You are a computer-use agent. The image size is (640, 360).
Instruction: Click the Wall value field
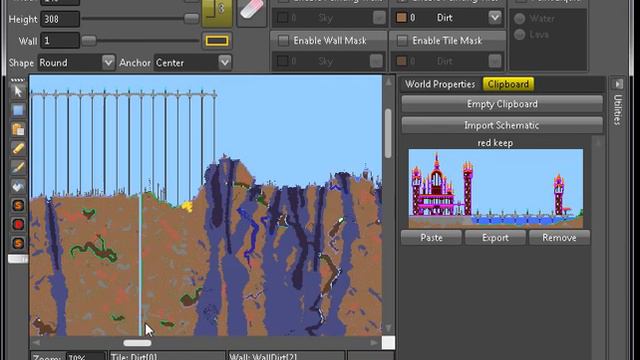(x=60, y=40)
